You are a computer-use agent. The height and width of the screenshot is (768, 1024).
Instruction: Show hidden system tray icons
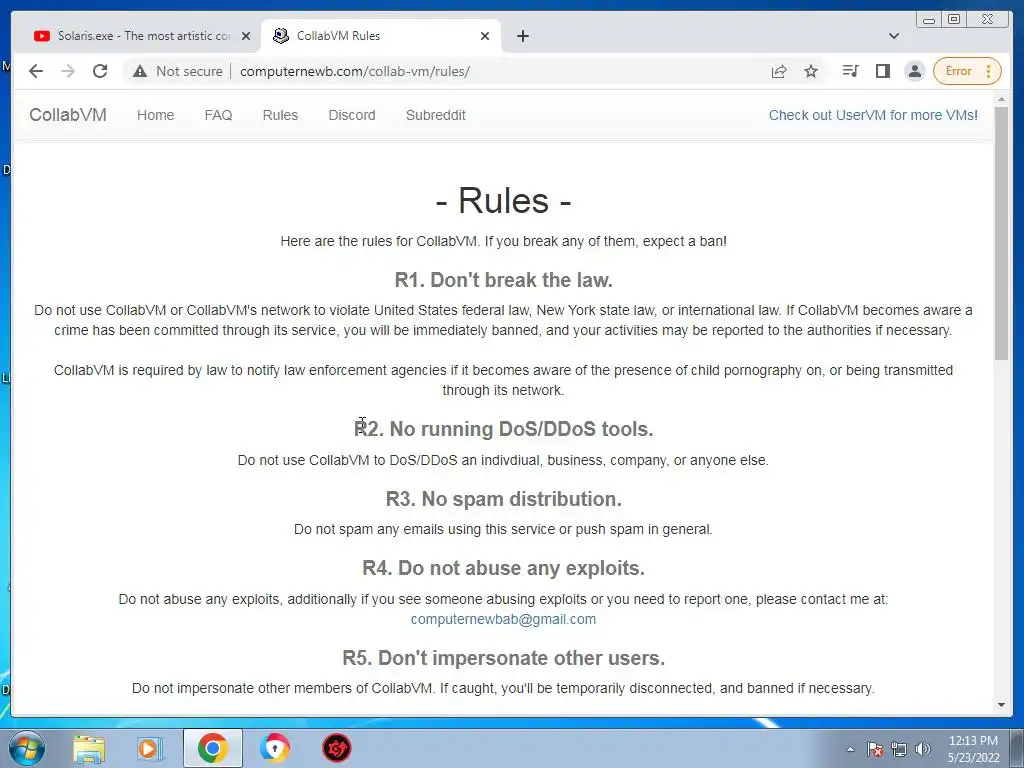point(850,749)
